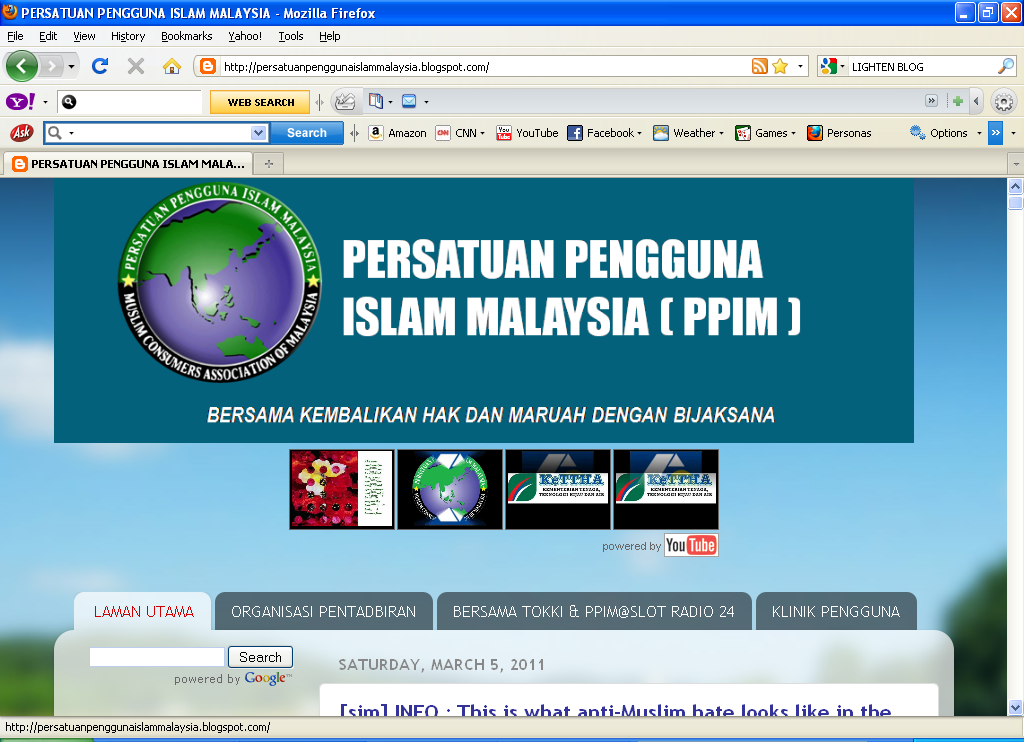
Task: Reload the page with the Refresh icon
Action: (100, 66)
